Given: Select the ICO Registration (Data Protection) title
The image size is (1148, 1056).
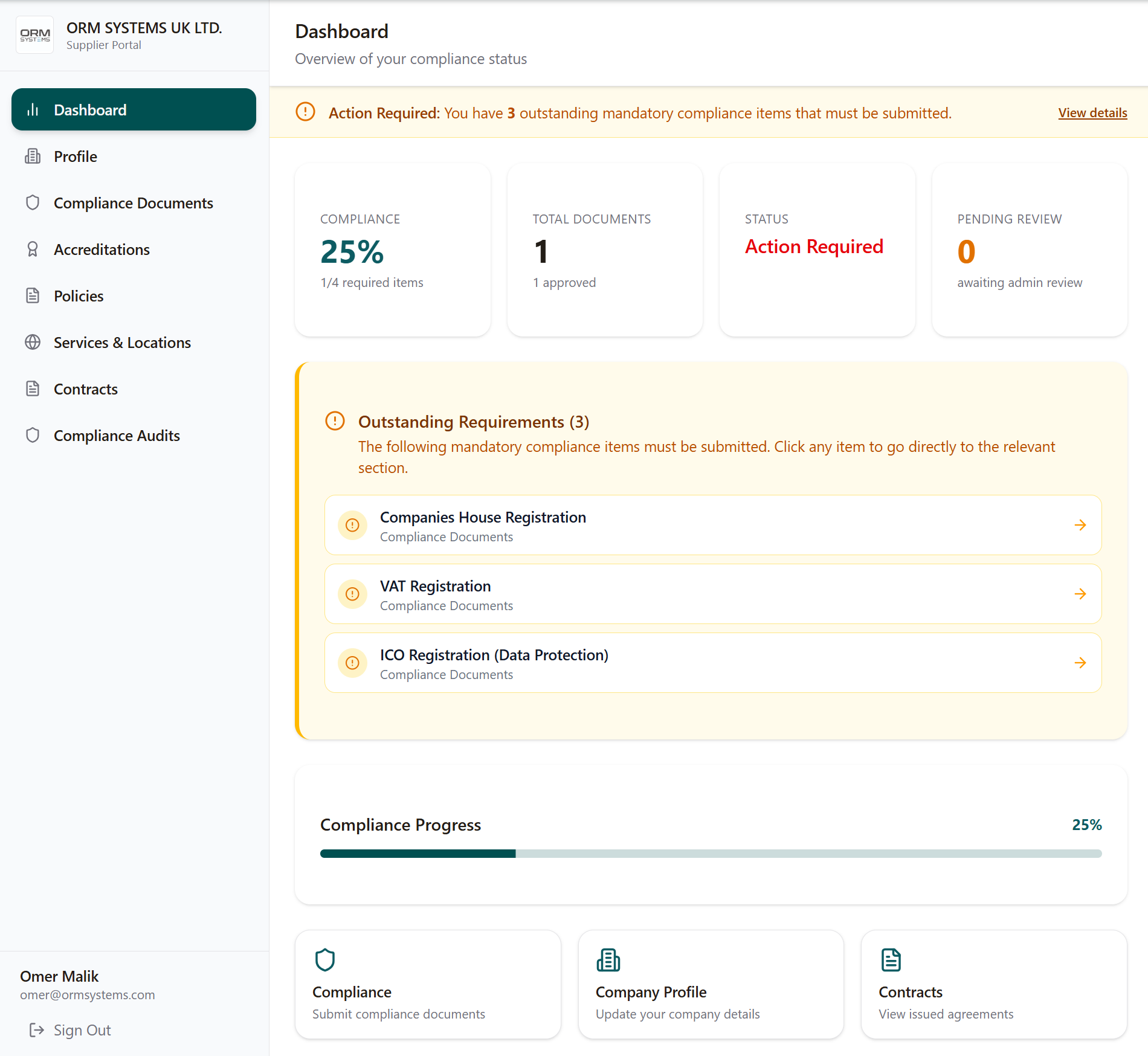Looking at the screenshot, I should pyautogui.click(x=494, y=655).
